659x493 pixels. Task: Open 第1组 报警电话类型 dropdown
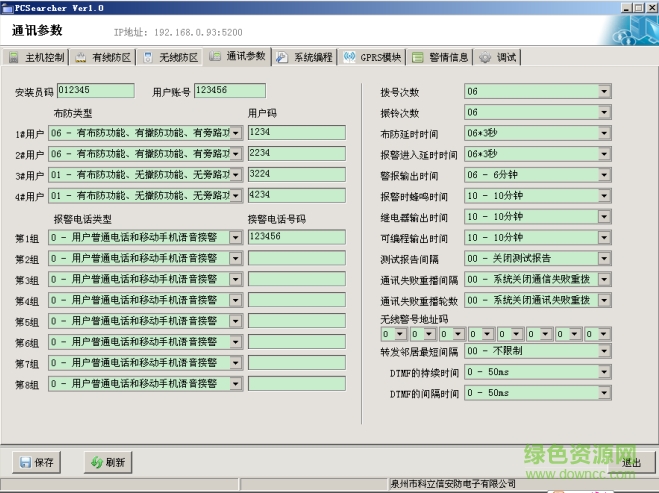[x=235, y=237]
